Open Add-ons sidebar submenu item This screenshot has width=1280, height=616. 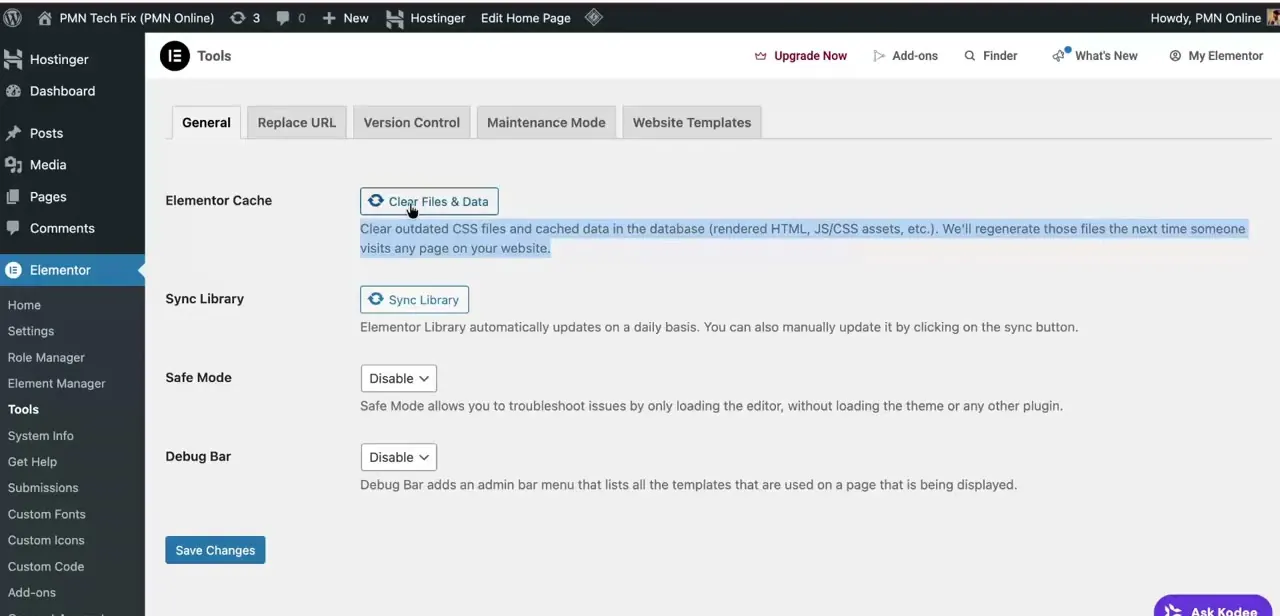click(32, 592)
